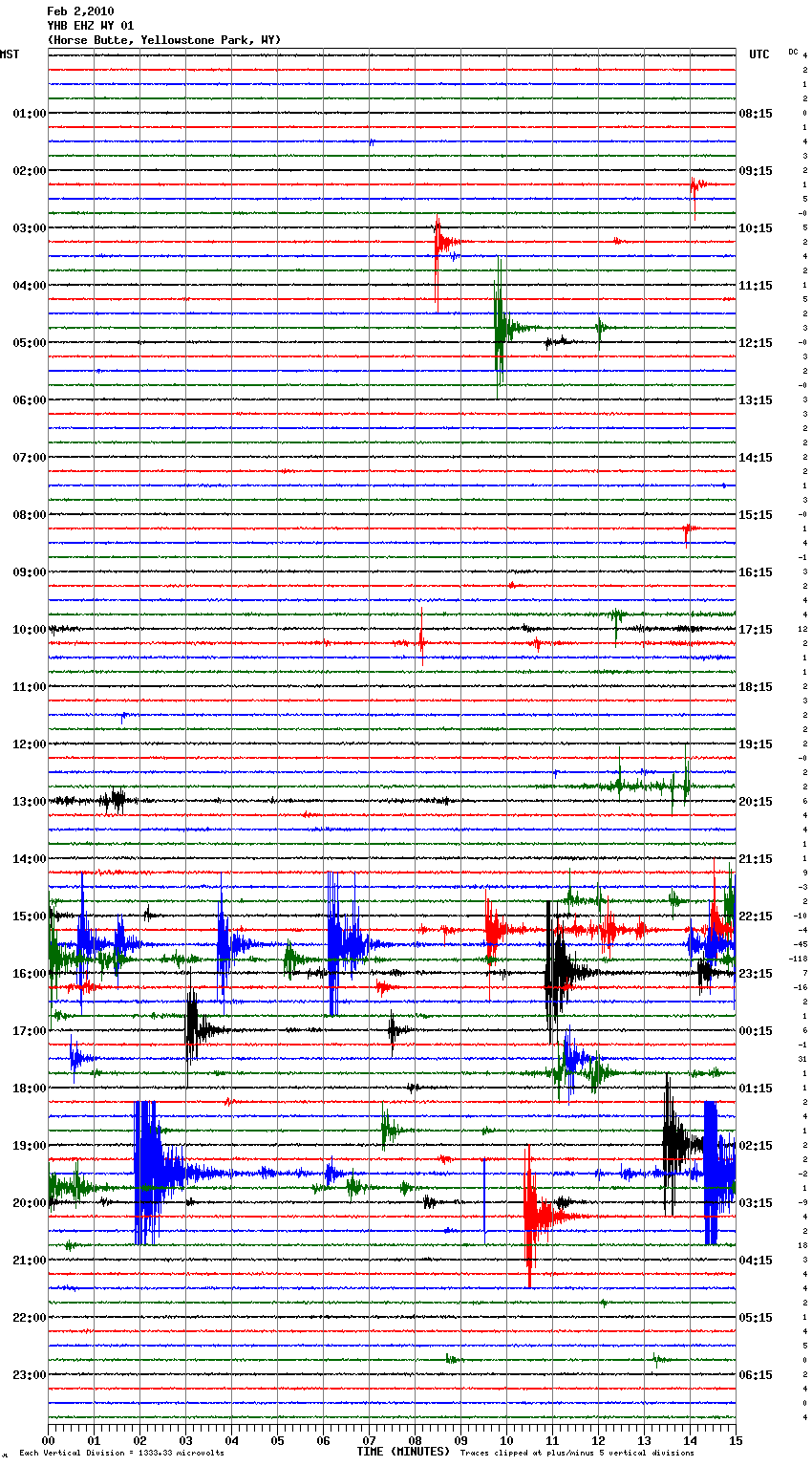Click the UTC time label '00:15'
The width and height of the screenshot is (812, 1466).
click(x=756, y=1031)
